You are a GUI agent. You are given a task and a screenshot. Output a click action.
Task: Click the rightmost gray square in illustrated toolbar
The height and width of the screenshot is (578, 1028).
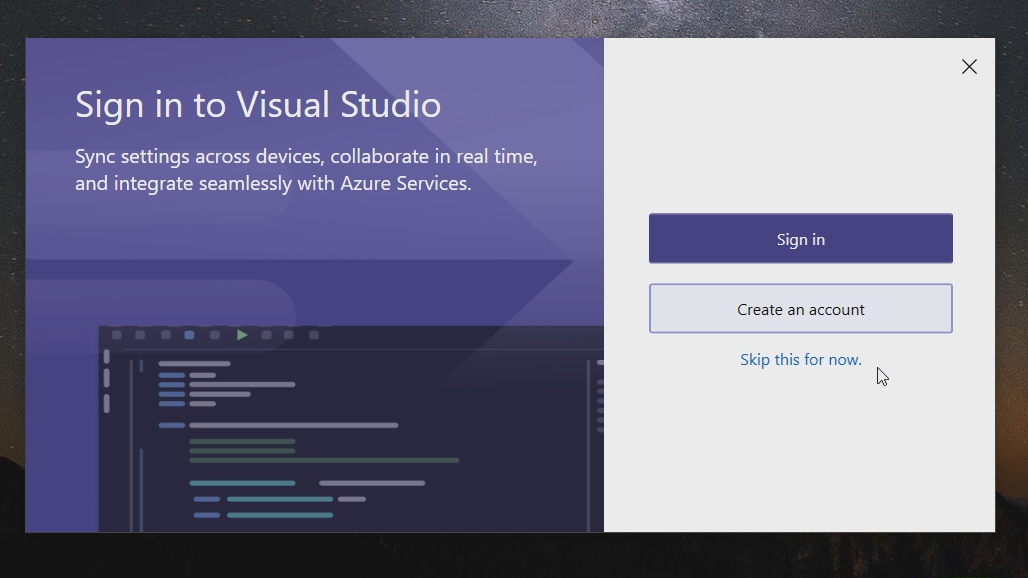(314, 335)
